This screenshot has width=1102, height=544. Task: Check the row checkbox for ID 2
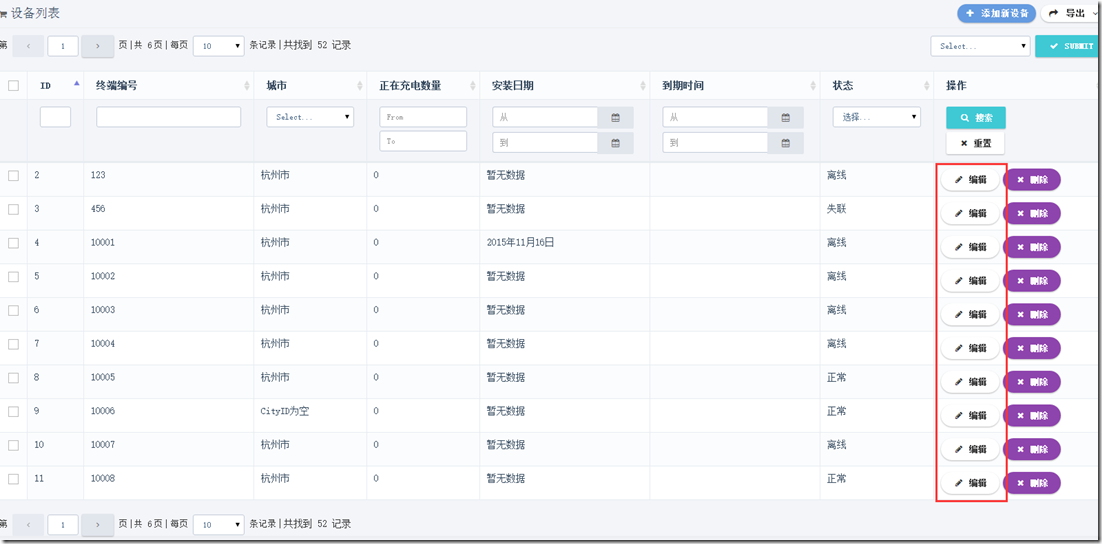click(x=13, y=176)
